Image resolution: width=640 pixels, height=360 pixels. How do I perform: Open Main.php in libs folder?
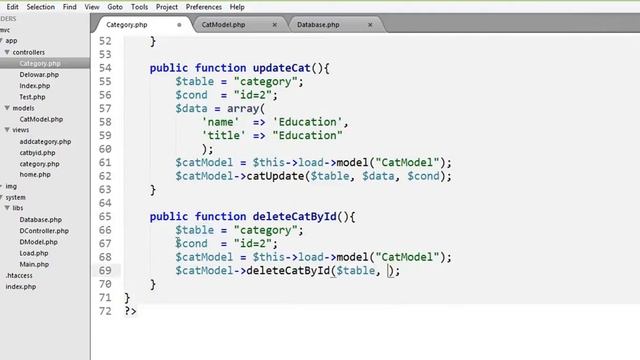(x=34, y=264)
